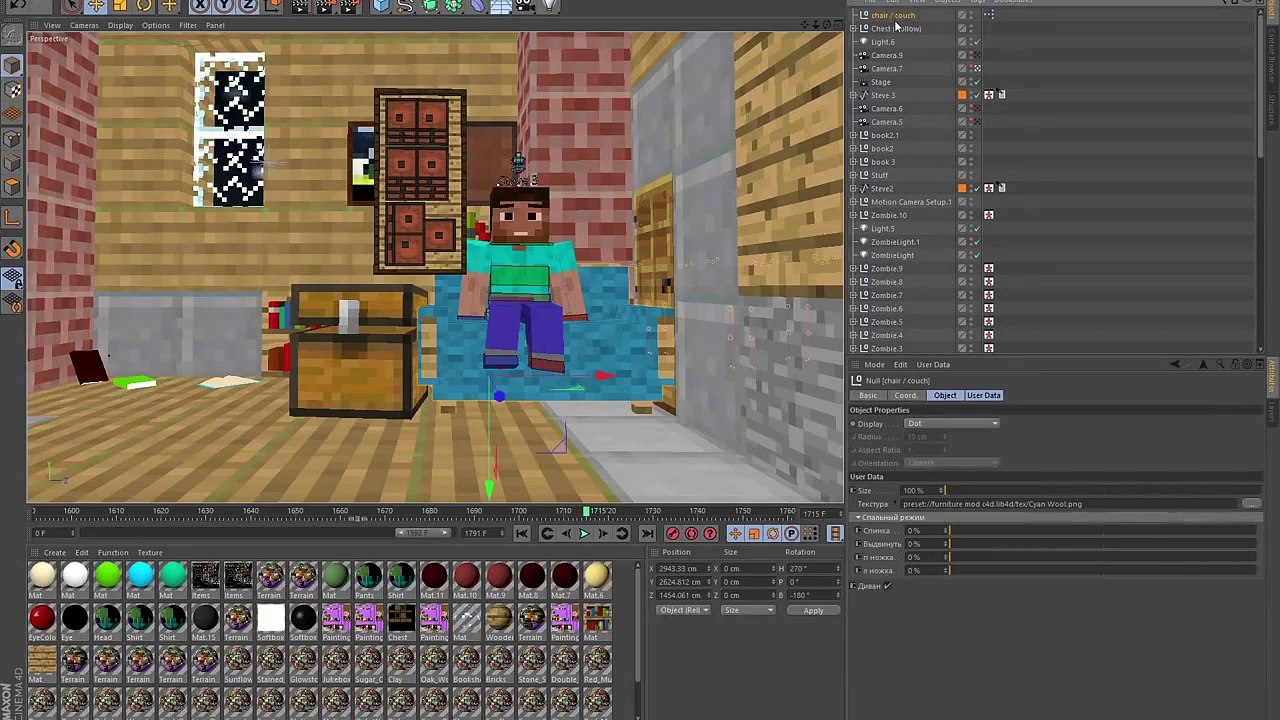Toggle ZombieLight enable checkmark

[977, 255]
